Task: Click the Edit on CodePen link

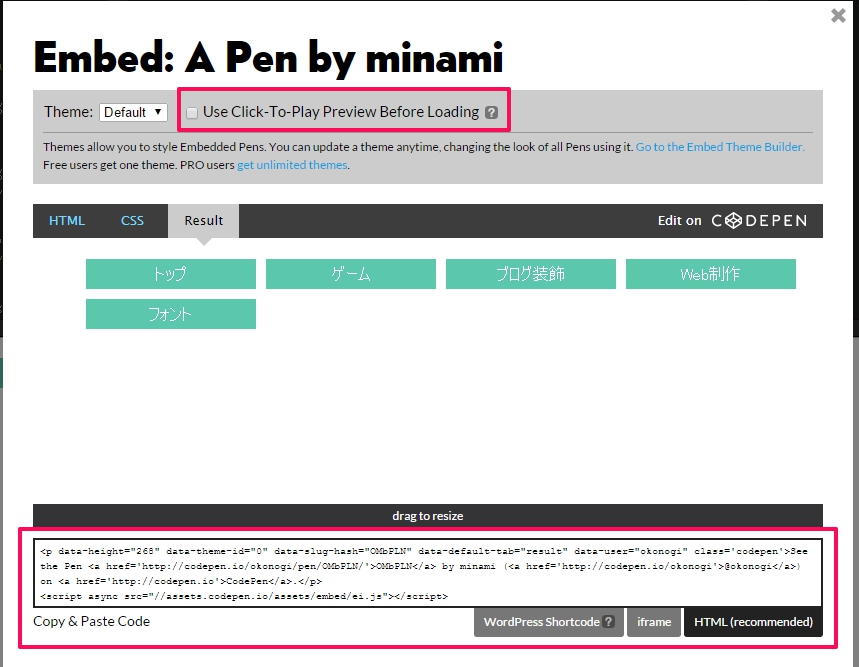Action: (732, 221)
